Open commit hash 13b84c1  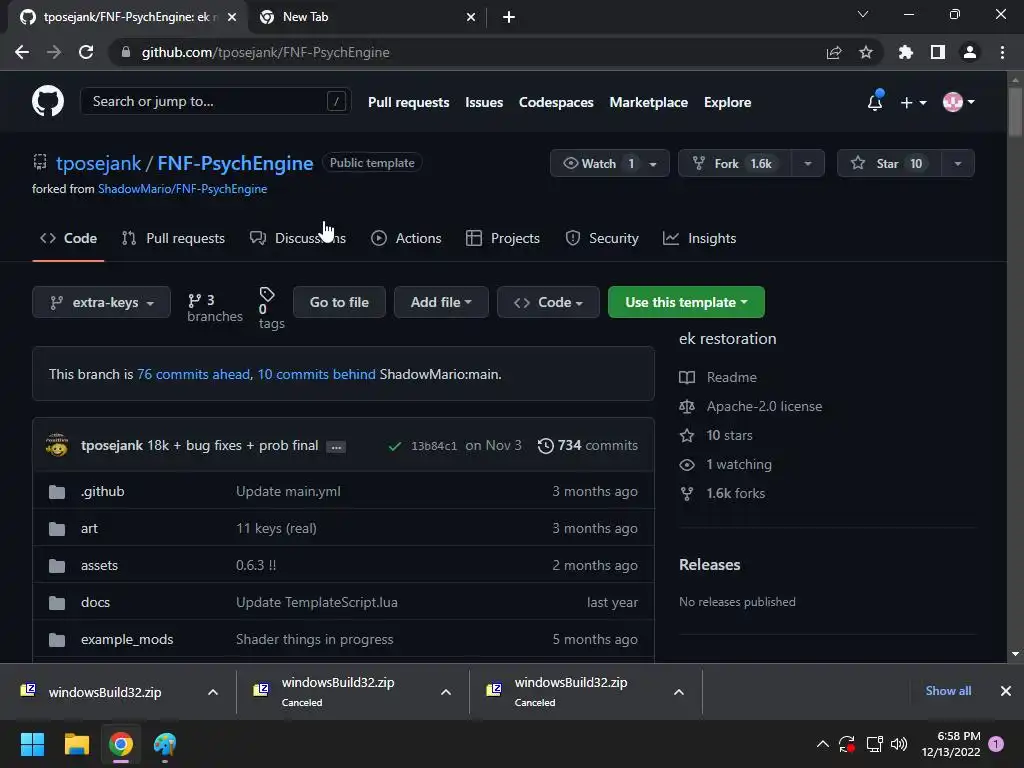point(434,446)
